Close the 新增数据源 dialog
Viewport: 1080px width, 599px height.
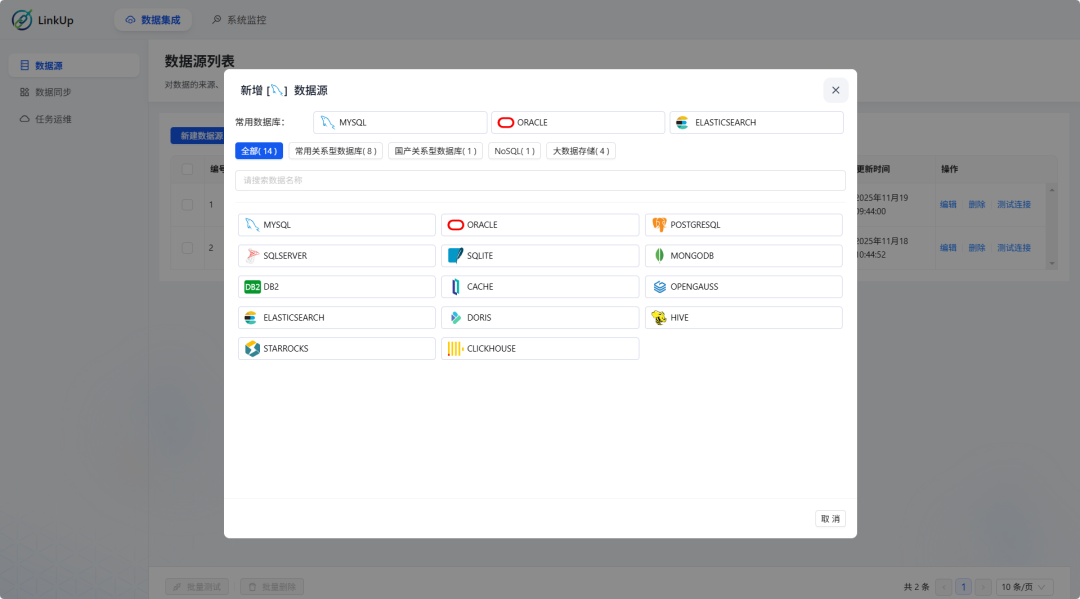tap(835, 90)
